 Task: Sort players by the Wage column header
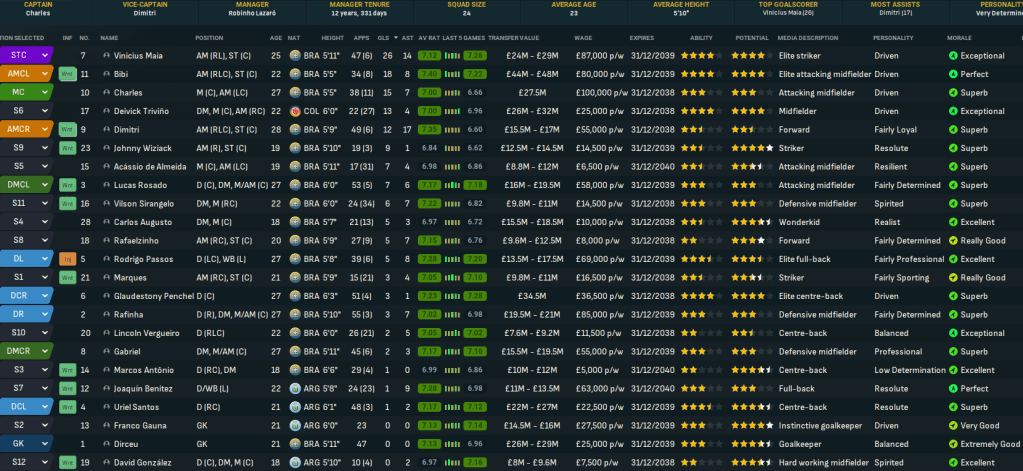click(583, 37)
